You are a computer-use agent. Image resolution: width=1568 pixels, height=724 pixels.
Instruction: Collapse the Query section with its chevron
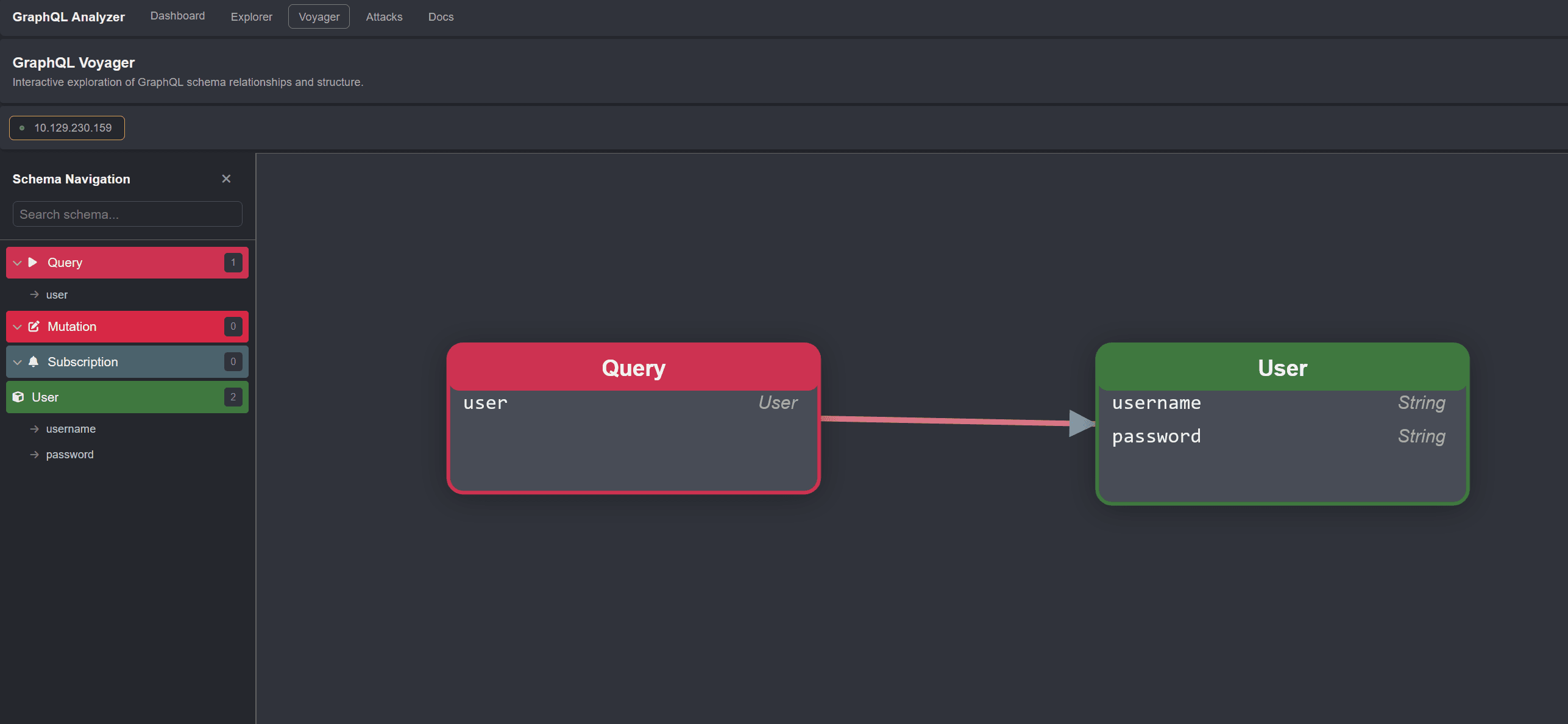point(17,262)
